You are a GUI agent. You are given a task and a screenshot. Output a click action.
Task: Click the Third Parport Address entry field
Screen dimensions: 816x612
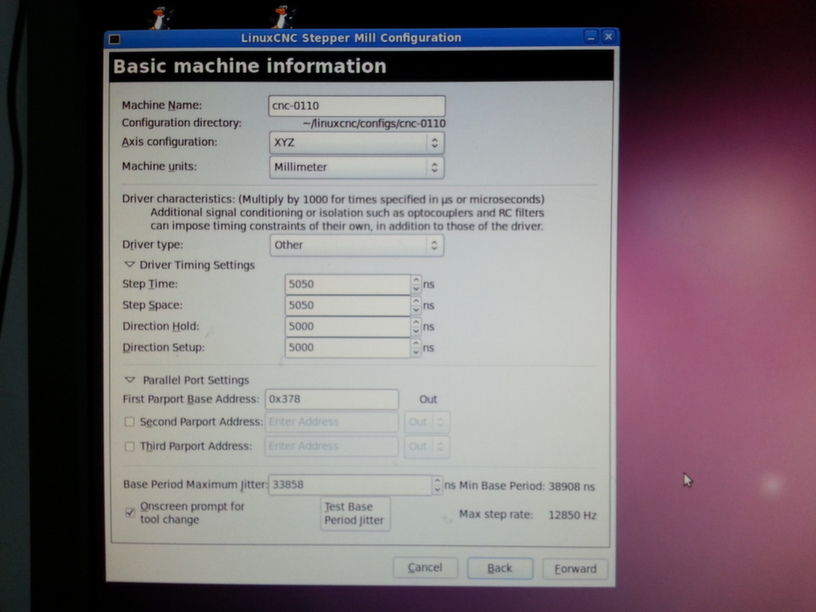coord(332,447)
